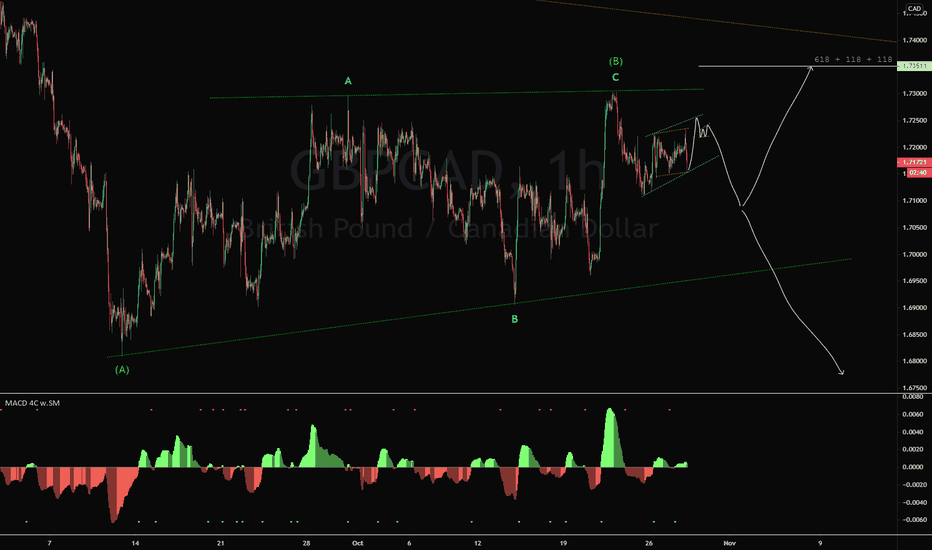Click the 0.0060 MACD scale value
This screenshot has width=932, height=550.
[x=913, y=414]
